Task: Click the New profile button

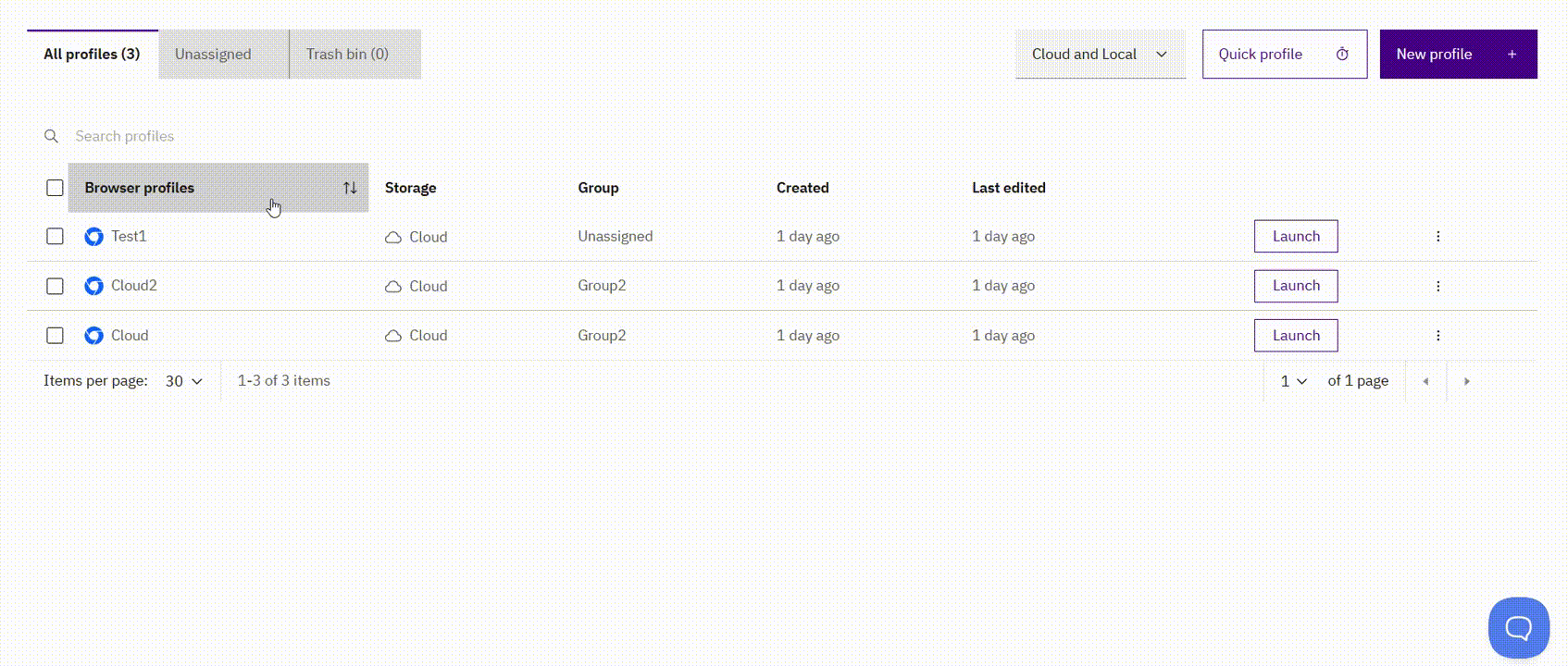Action: coord(1459,54)
